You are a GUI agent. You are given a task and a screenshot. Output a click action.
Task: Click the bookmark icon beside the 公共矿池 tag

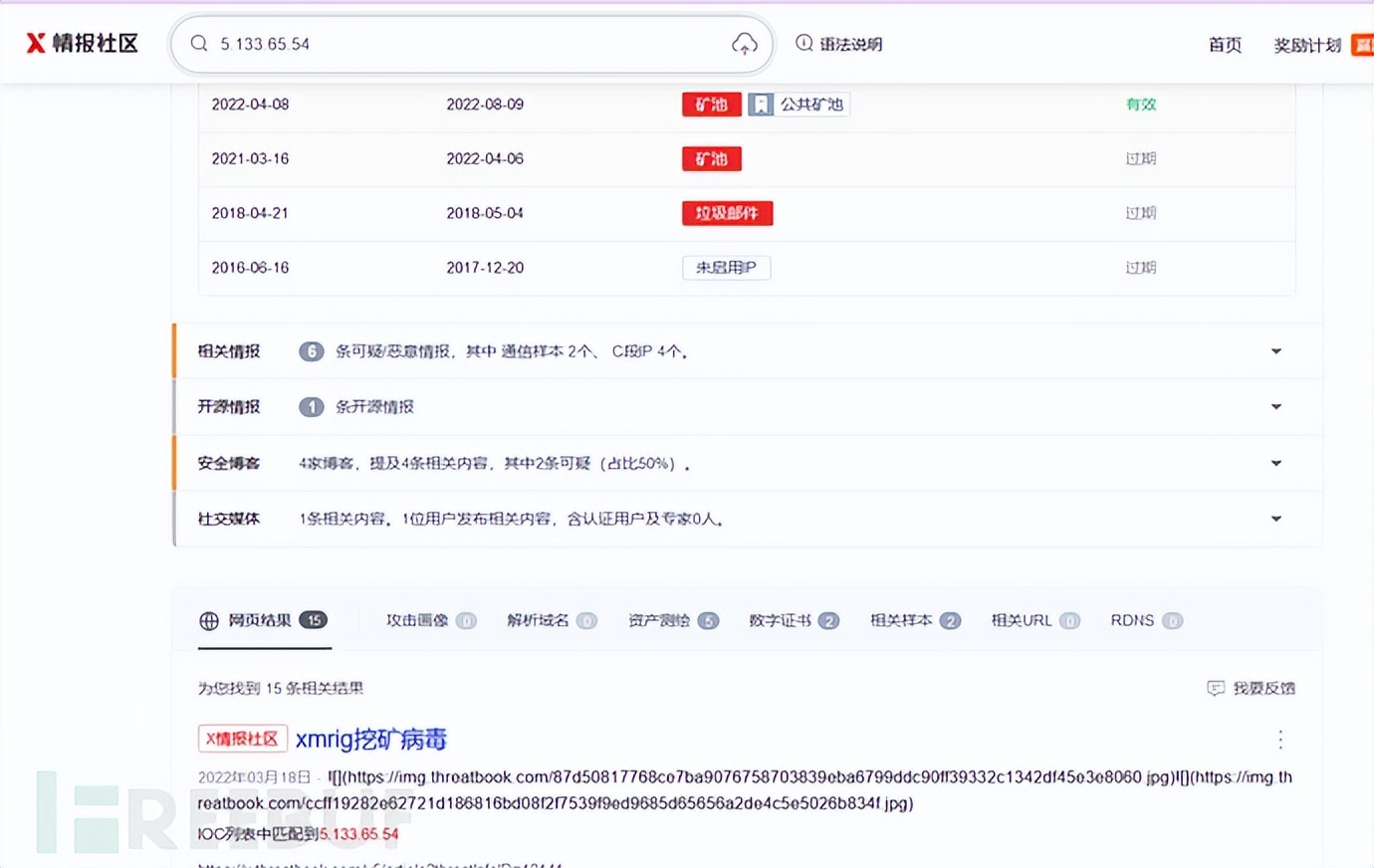pyautogui.click(x=760, y=104)
